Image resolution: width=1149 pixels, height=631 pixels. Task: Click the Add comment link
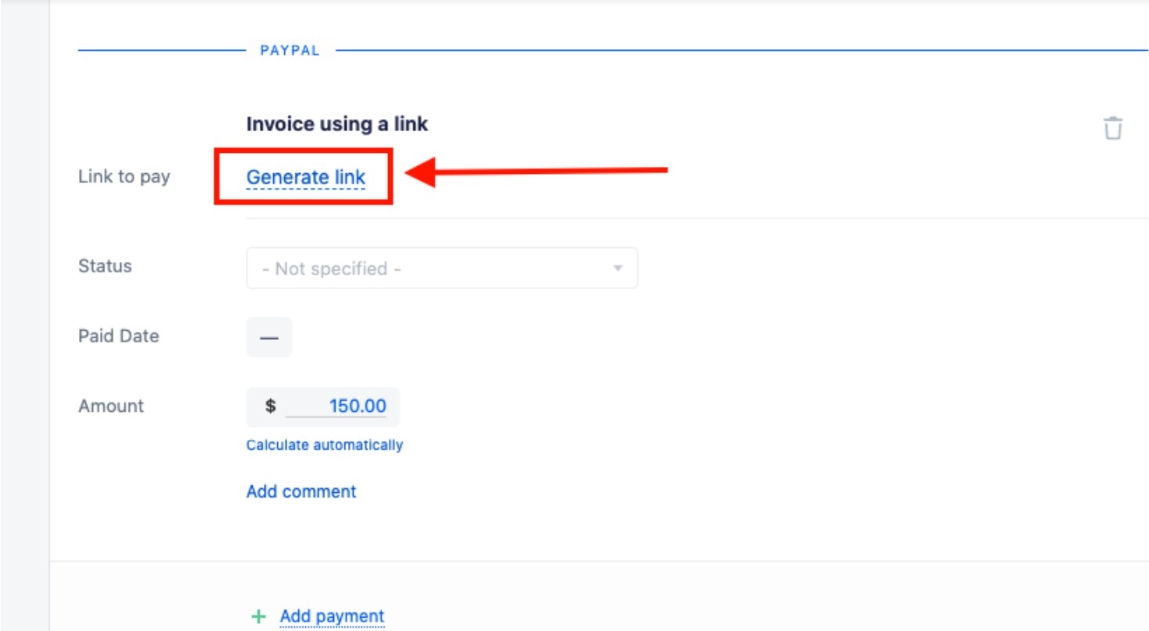[x=301, y=492]
